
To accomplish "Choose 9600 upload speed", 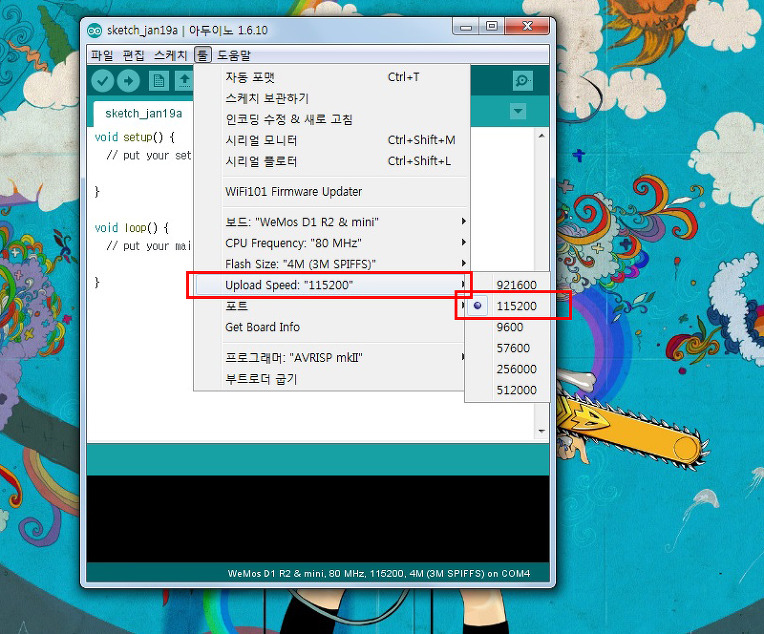I will (507, 327).
